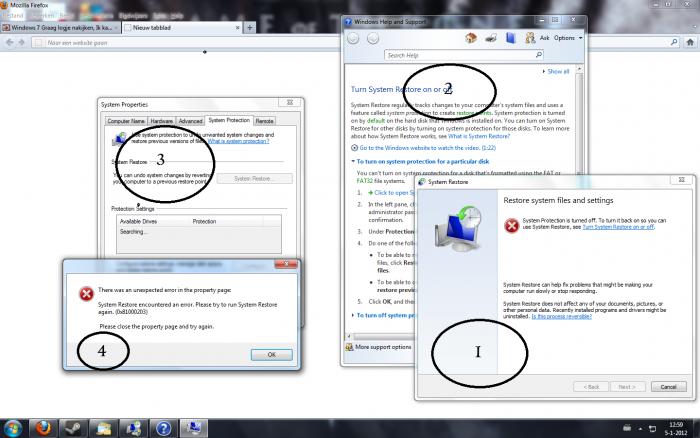Viewport: 700px width, 438px height.
Task: Click the Firefox home icon
Action: point(690,42)
